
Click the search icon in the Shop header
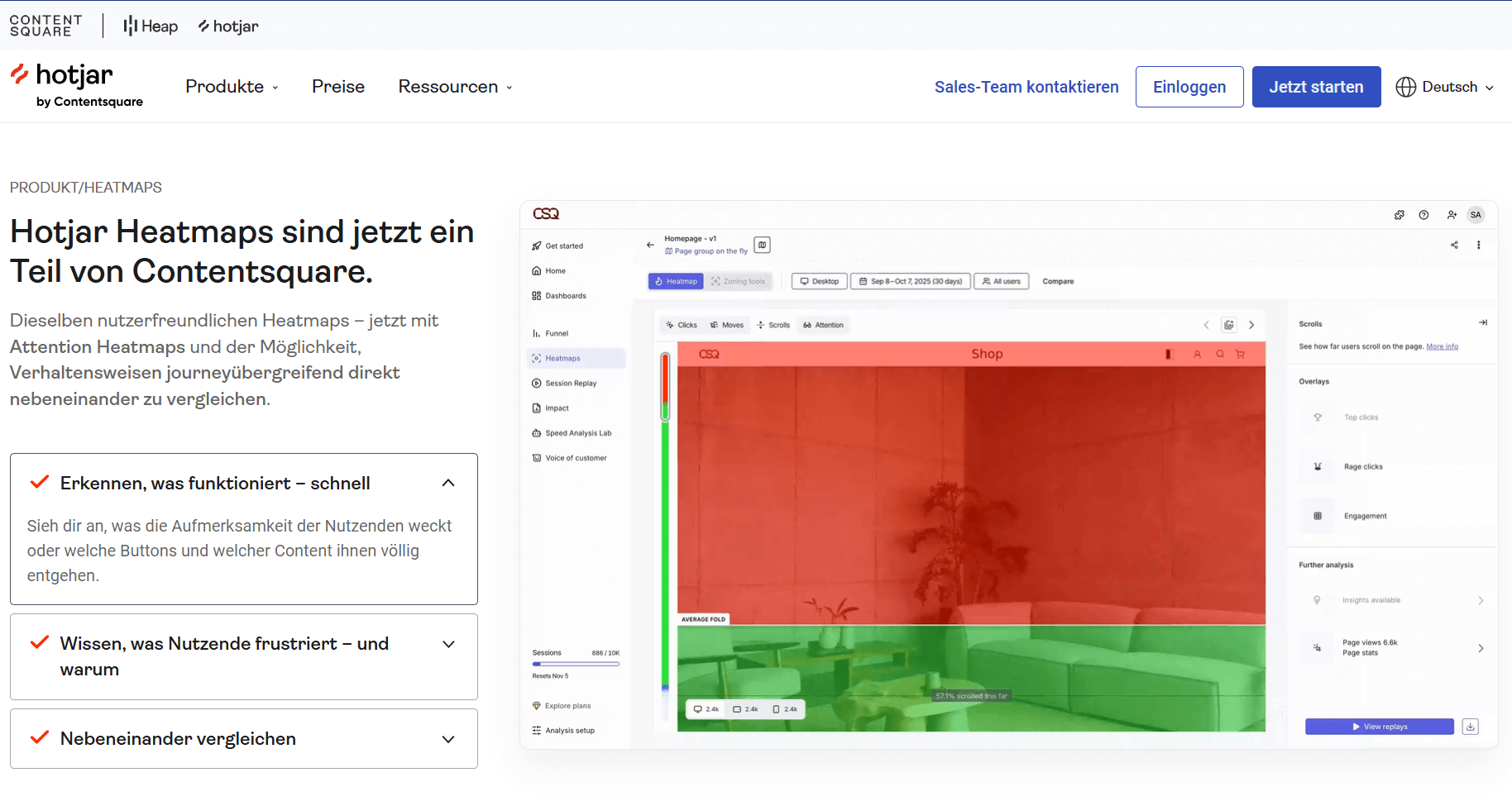(x=1219, y=354)
